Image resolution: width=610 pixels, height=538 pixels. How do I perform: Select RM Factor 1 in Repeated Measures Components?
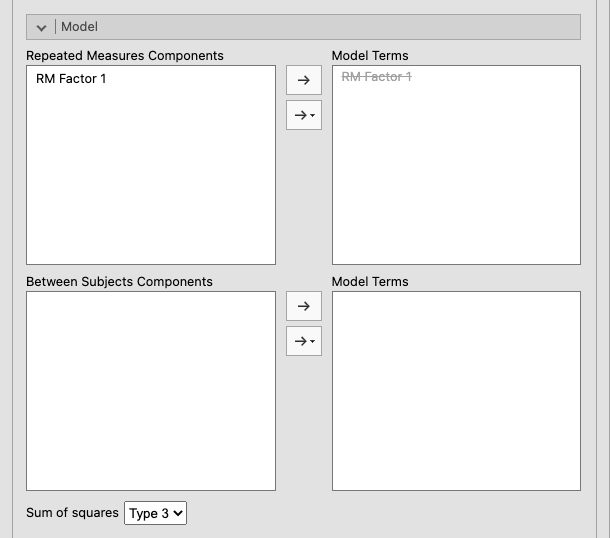click(x=71, y=78)
